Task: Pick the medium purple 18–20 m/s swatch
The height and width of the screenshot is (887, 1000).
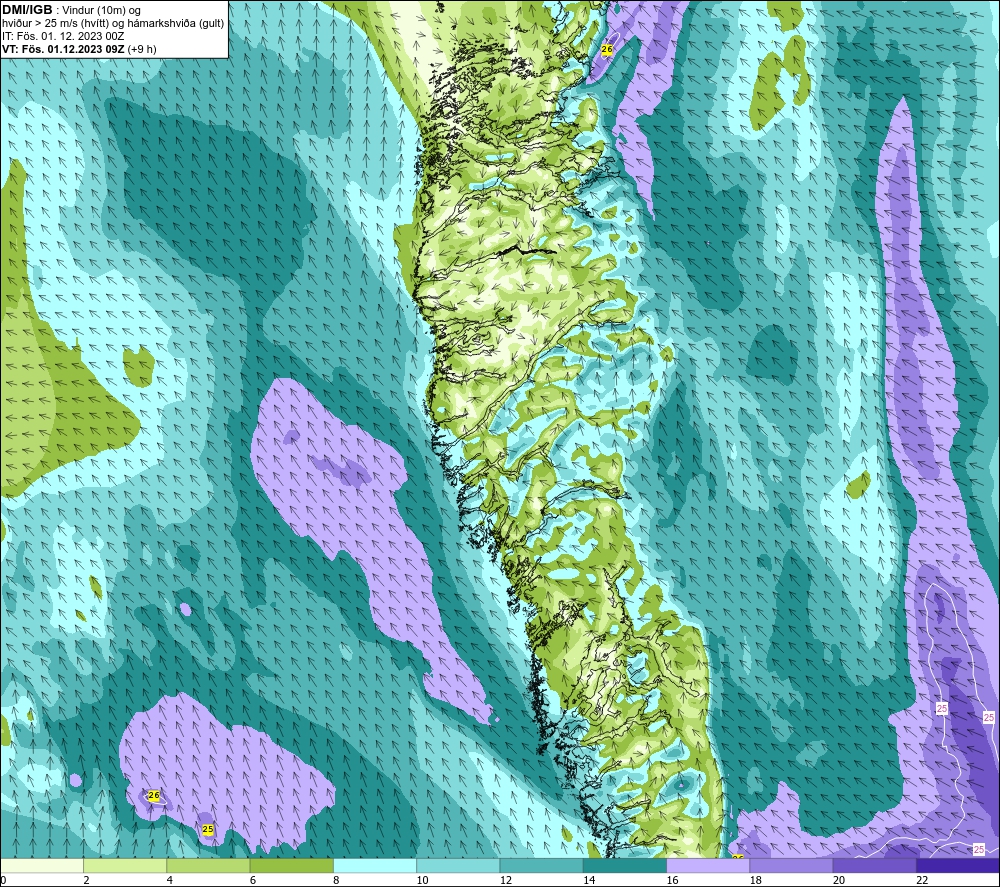Action: 791,865
